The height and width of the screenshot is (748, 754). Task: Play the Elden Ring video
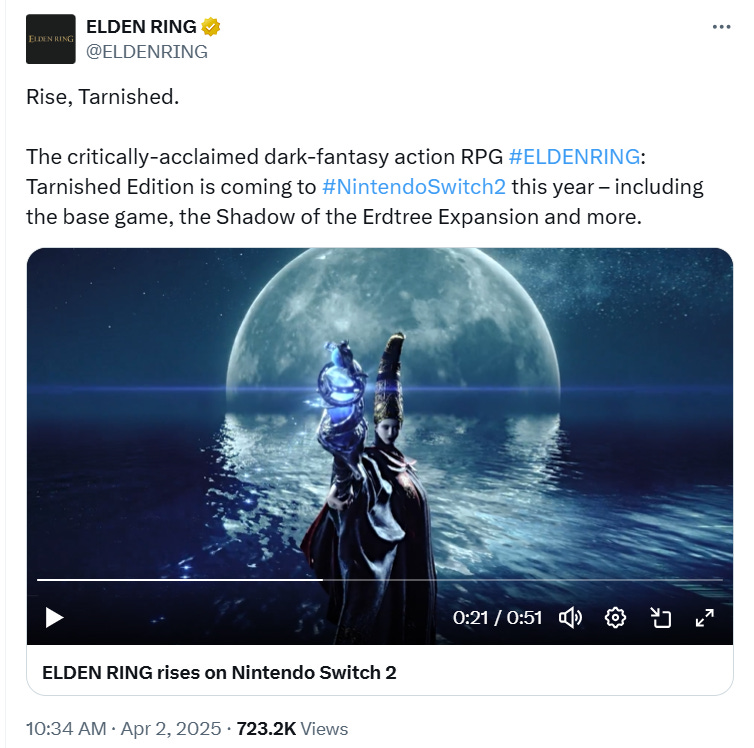point(54,618)
